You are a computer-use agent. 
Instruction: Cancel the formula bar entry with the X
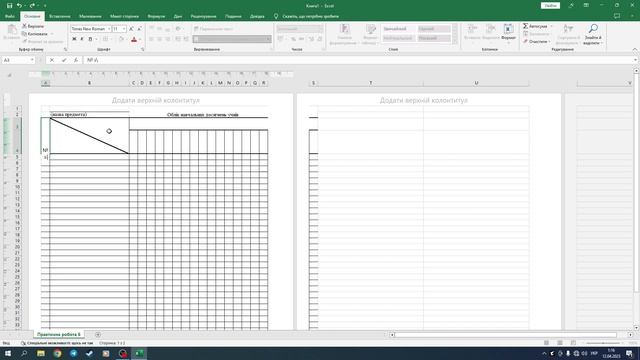[x=52, y=60]
